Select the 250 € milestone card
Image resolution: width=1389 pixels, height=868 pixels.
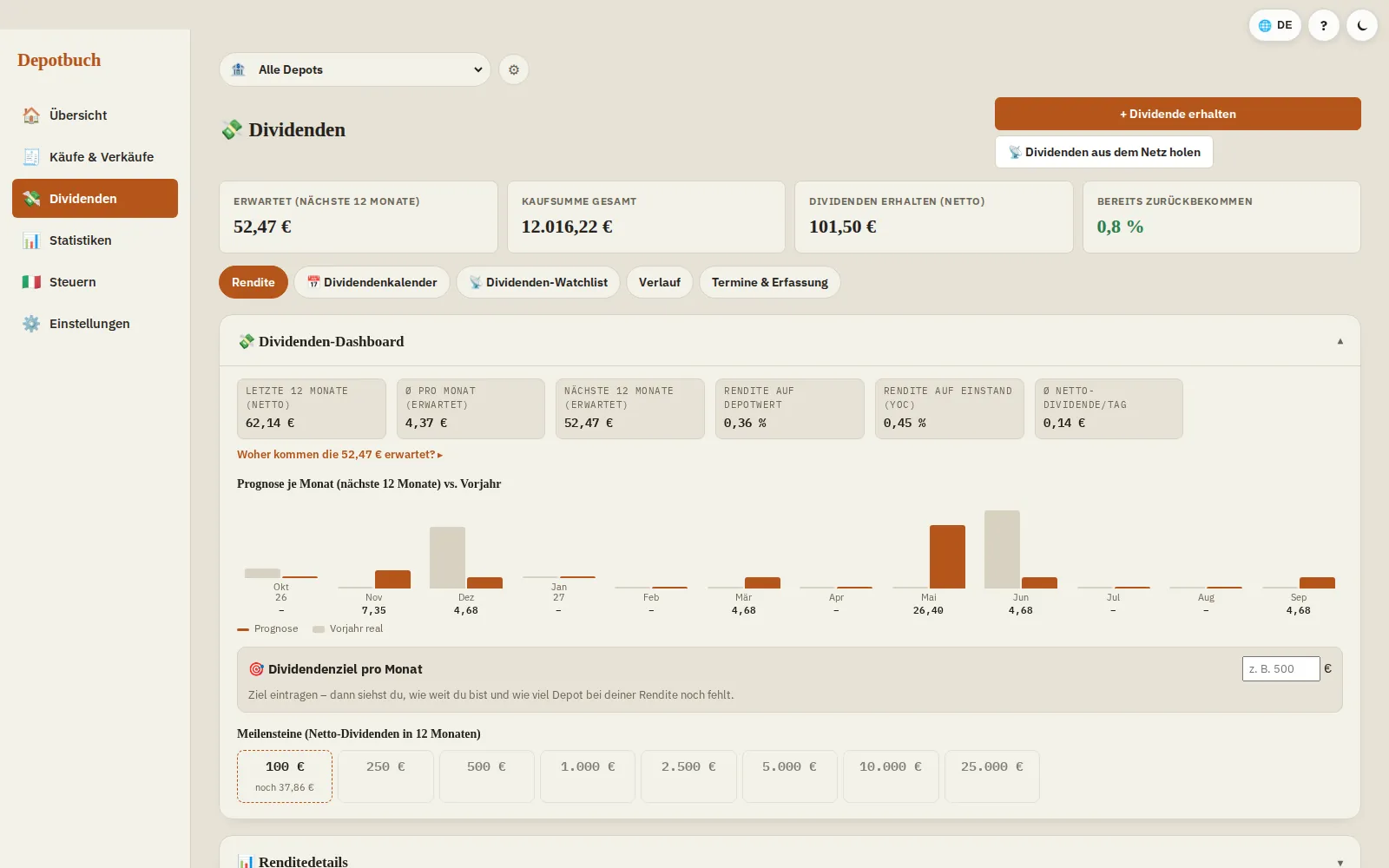tap(385, 776)
